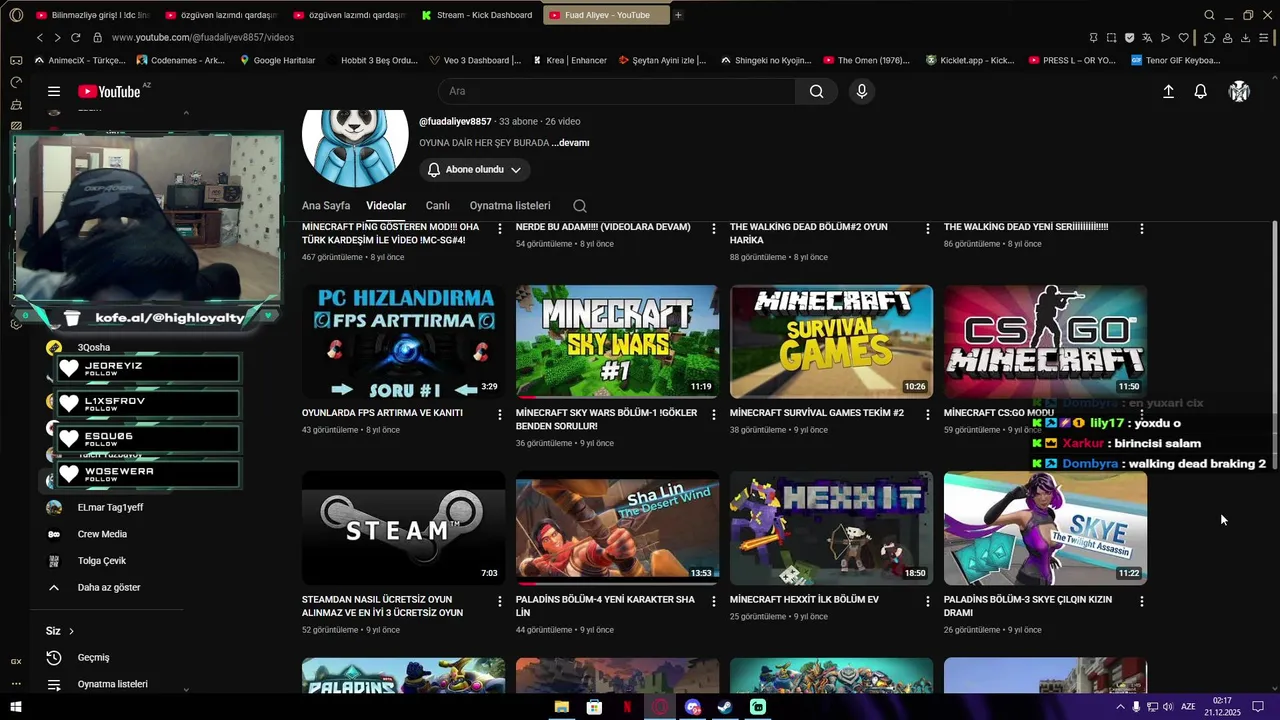Screen dimensions: 1280x720
Task: Open ELmar Tag1yeff subscription in sidebar
Action: point(110,507)
